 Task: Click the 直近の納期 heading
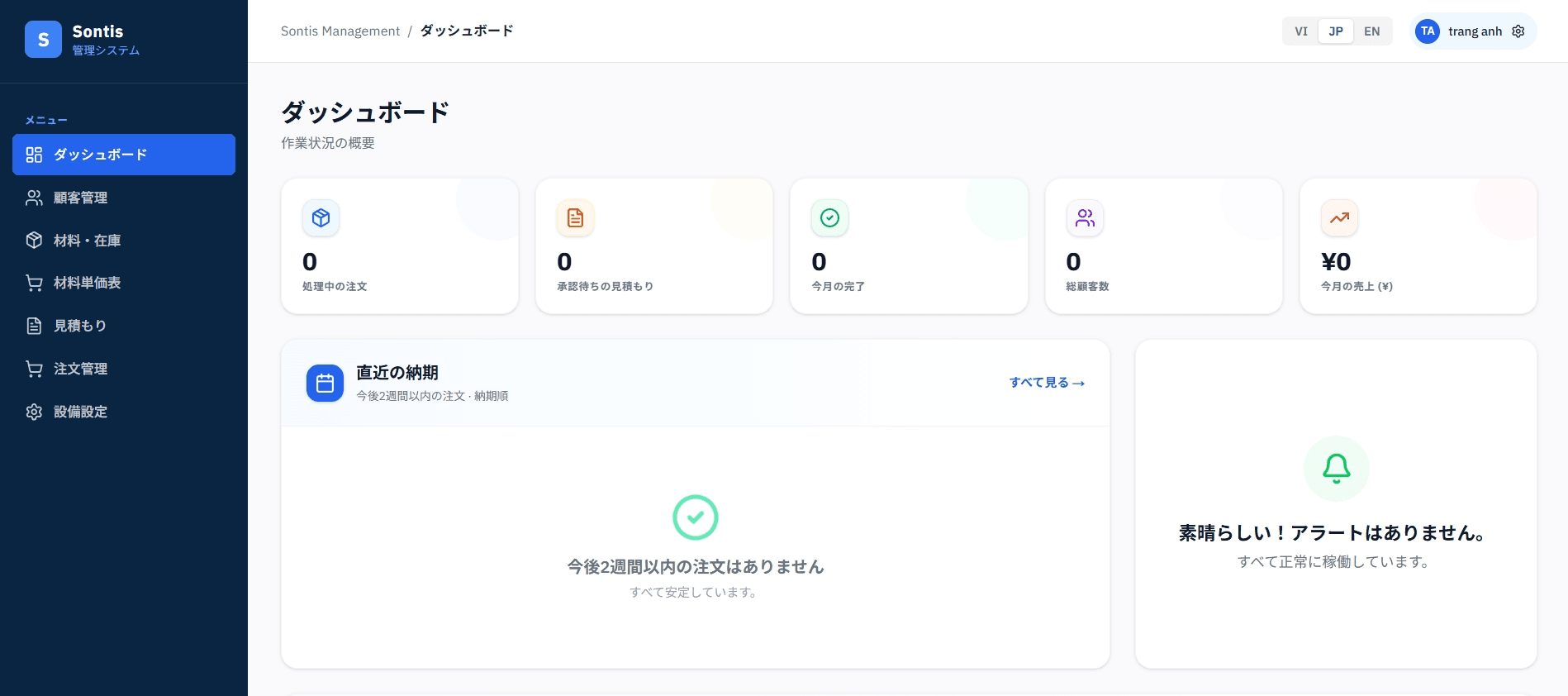coord(397,373)
